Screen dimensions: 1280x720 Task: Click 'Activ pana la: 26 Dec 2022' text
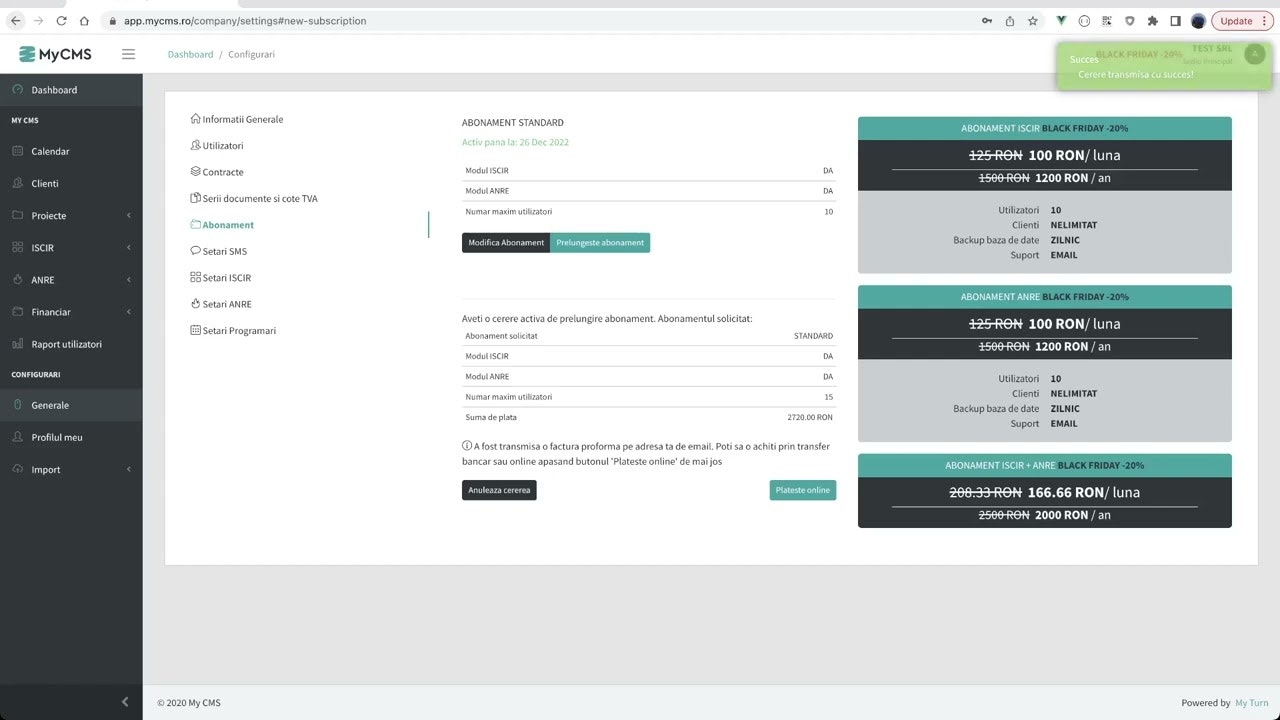click(x=515, y=142)
